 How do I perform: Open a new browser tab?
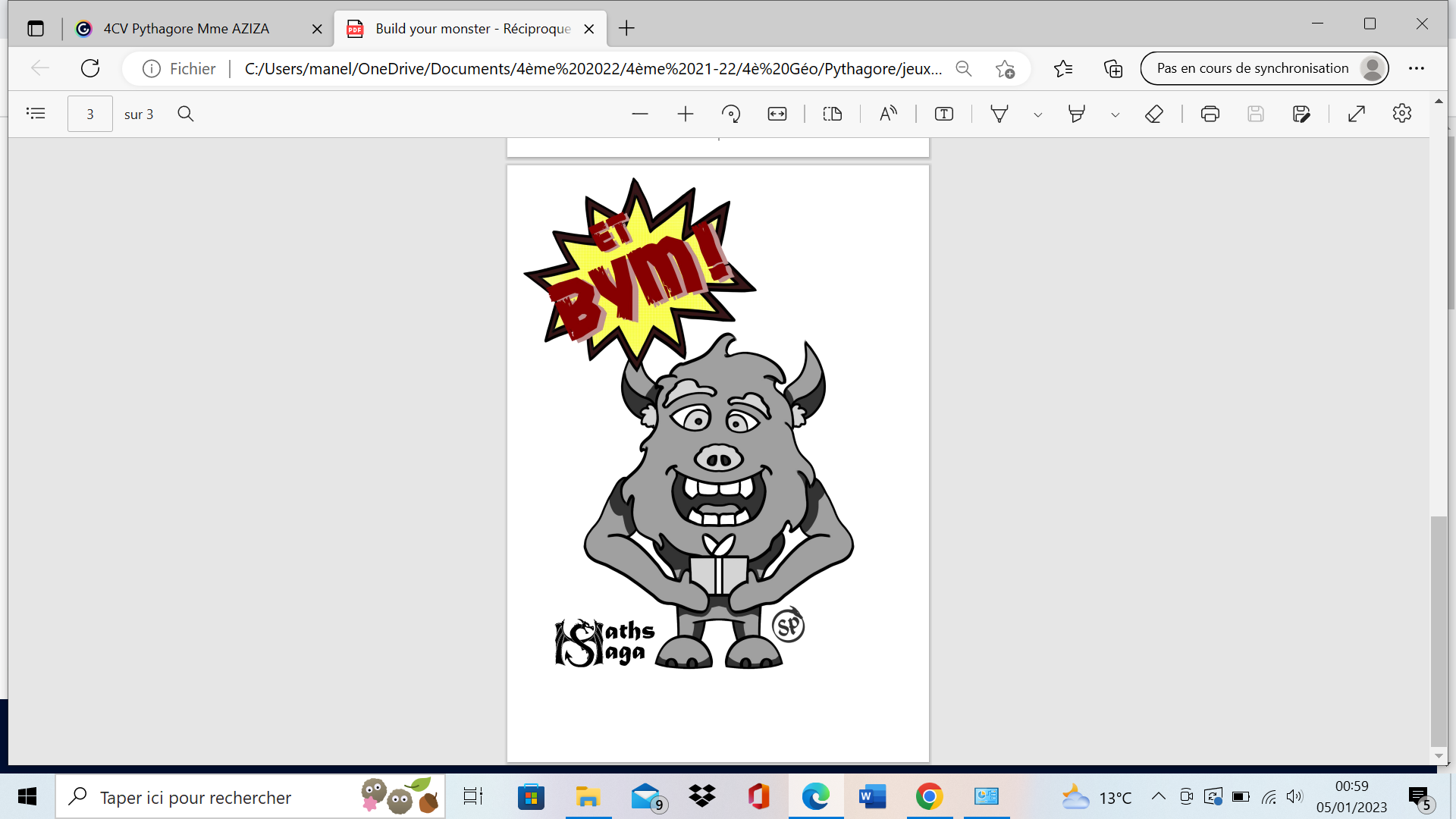coord(626,29)
